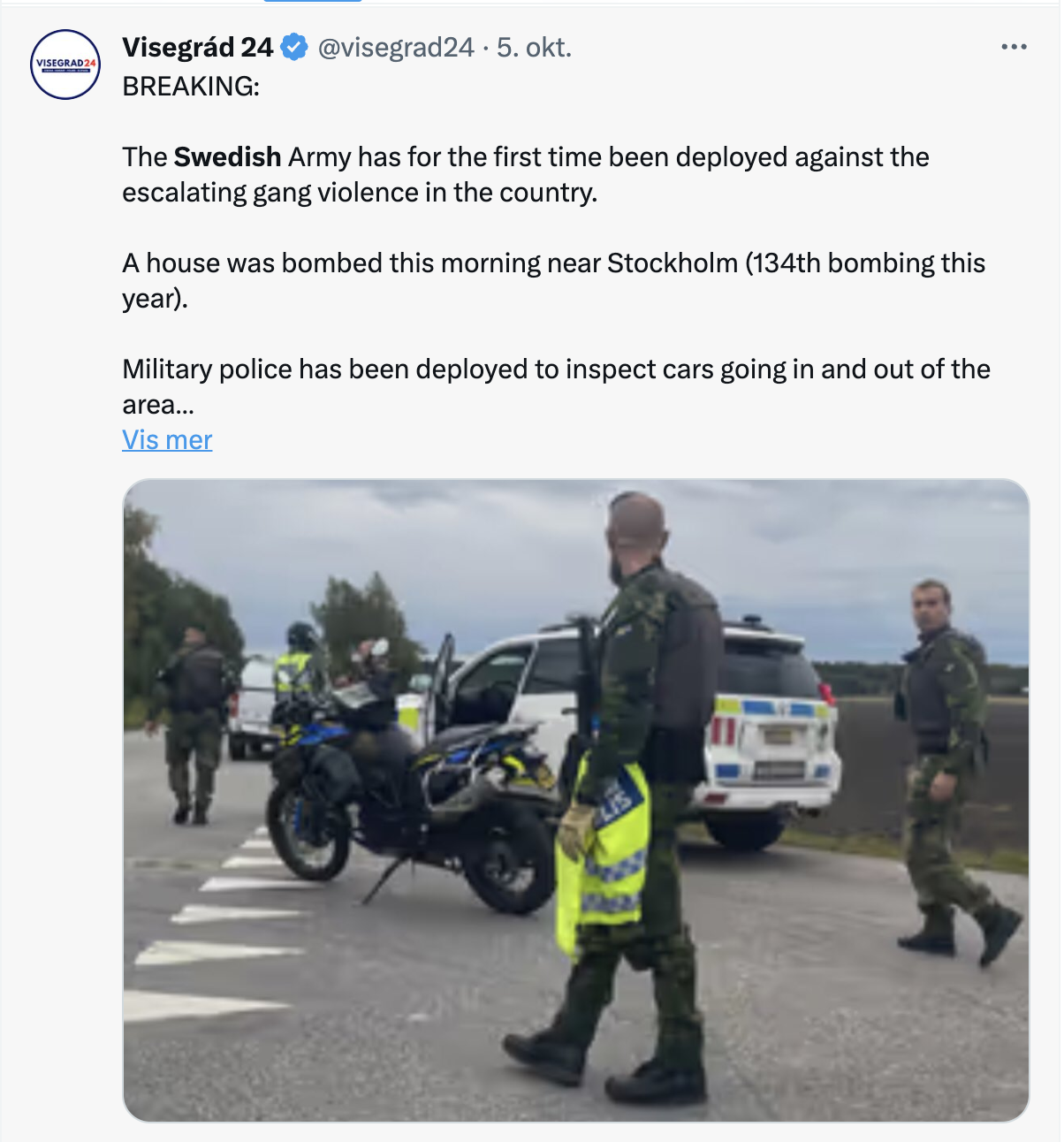Click the escalating gang violence text line
The image size is (1064, 1142).
pyautogui.click(x=360, y=192)
